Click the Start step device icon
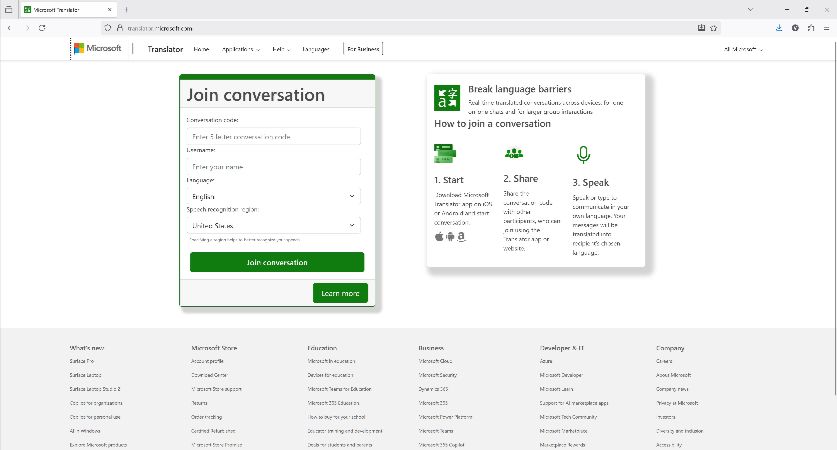 click(x=445, y=154)
